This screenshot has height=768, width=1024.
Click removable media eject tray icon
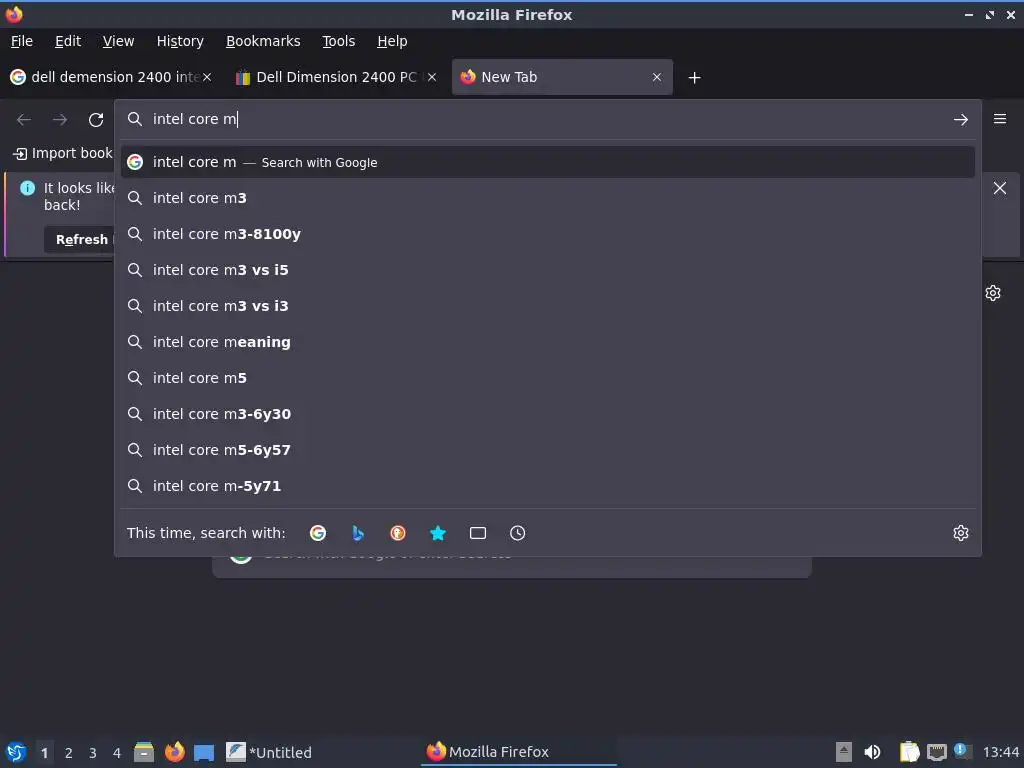click(x=844, y=752)
